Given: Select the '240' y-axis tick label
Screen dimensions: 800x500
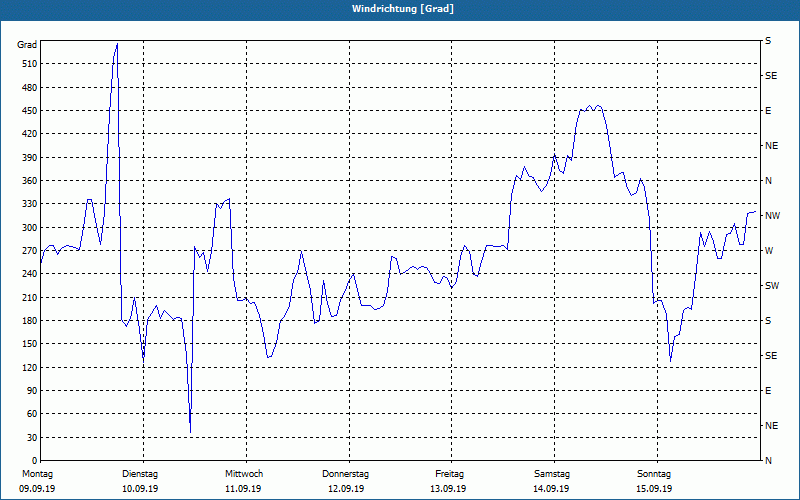Looking at the screenshot, I should click(30, 274).
